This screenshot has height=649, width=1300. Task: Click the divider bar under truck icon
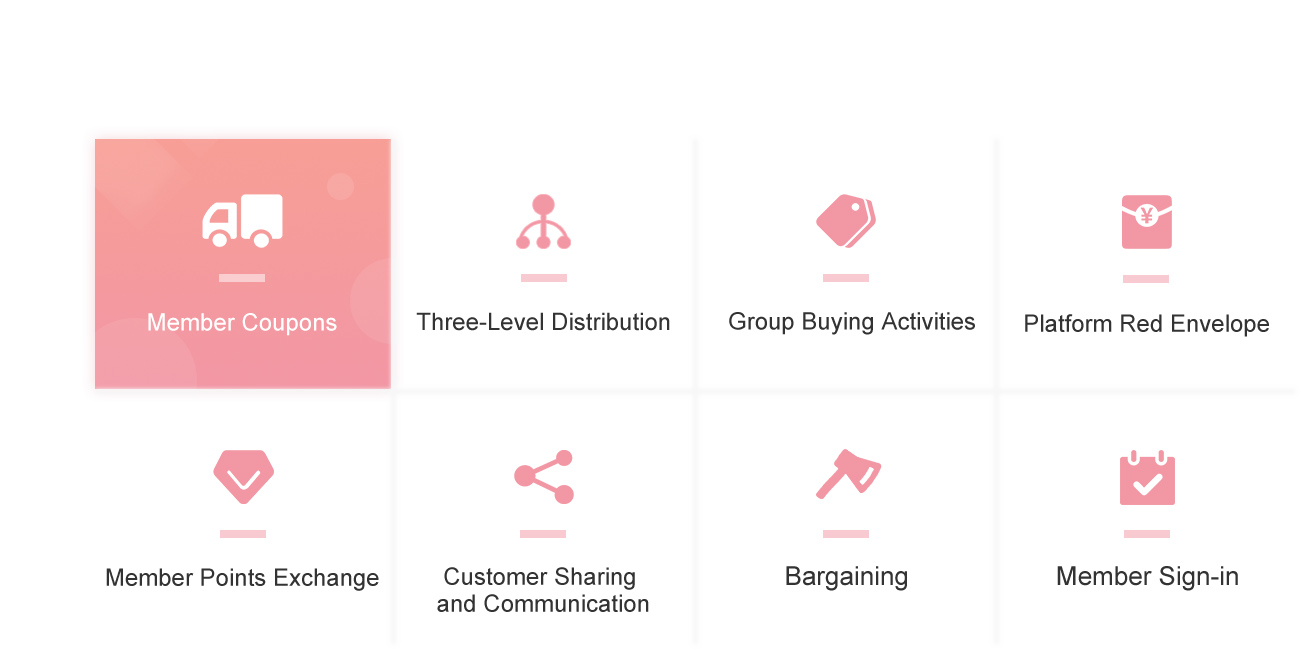tap(242, 278)
